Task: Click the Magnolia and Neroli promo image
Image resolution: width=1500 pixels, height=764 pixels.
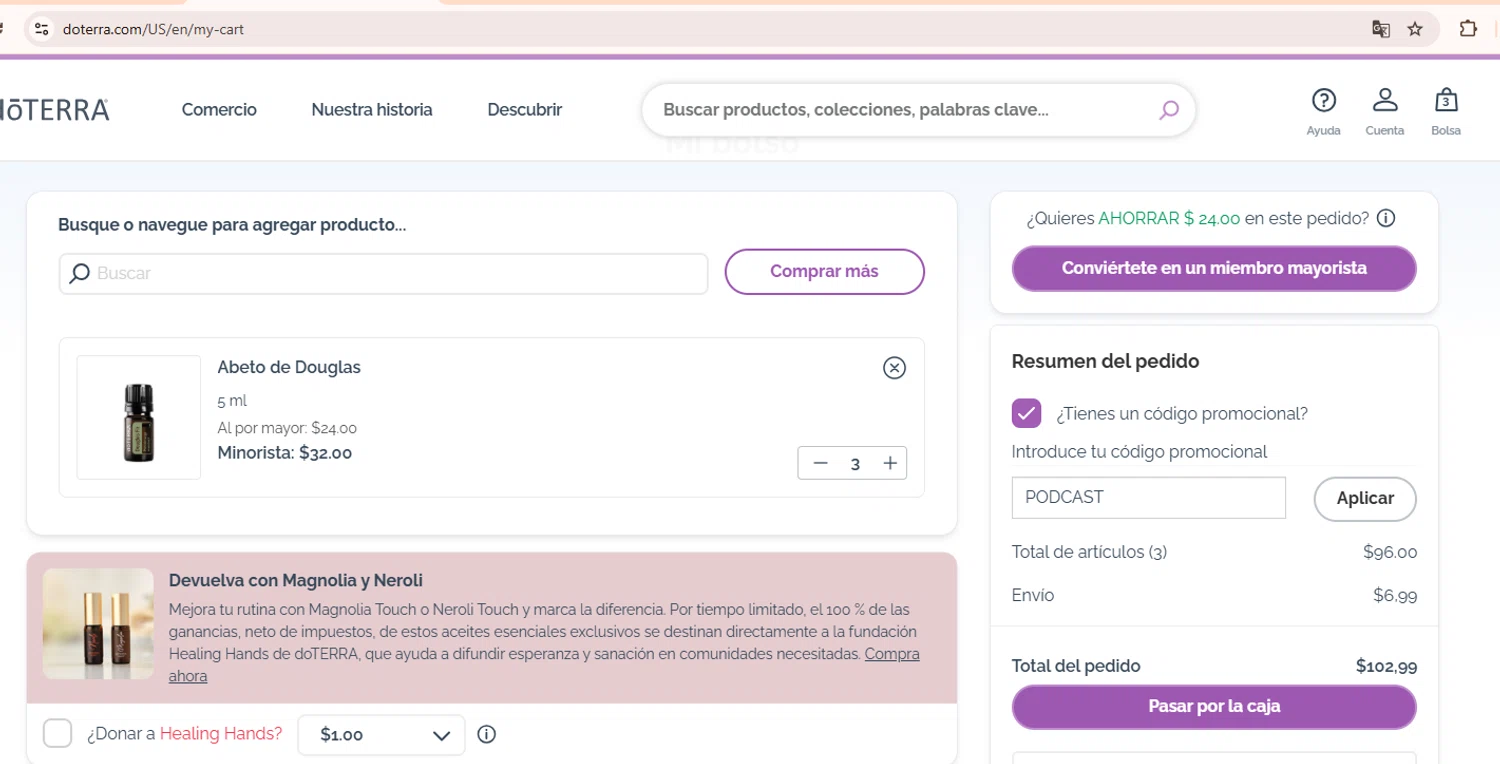Action: pos(98,625)
